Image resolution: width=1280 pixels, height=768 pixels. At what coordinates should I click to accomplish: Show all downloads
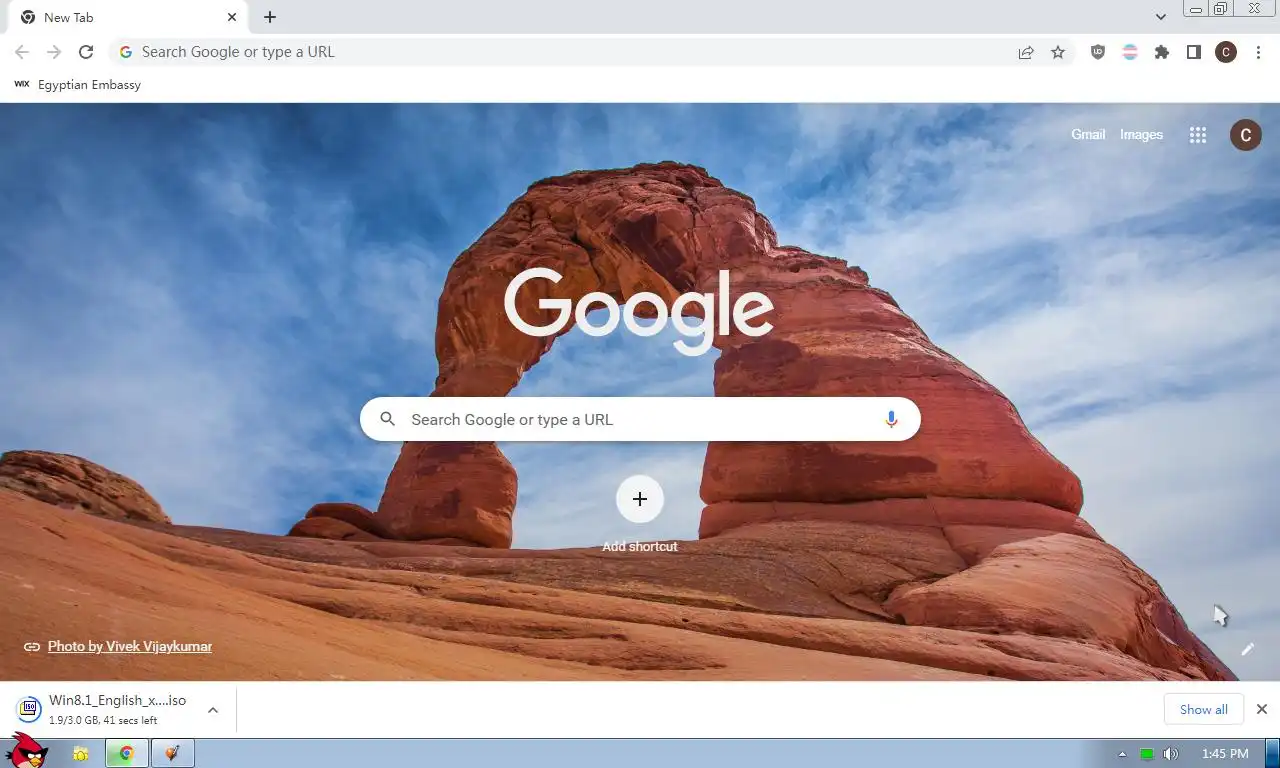(x=1204, y=710)
